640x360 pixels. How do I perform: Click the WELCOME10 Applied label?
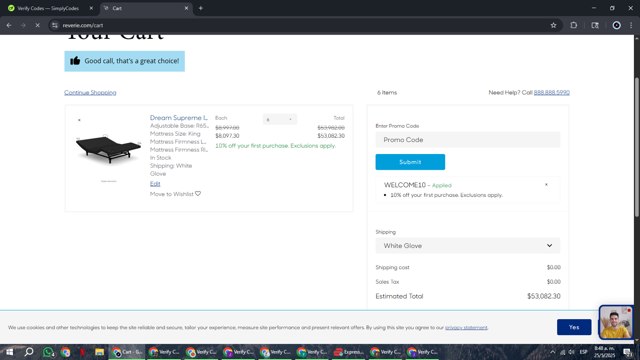tap(418, 185)
